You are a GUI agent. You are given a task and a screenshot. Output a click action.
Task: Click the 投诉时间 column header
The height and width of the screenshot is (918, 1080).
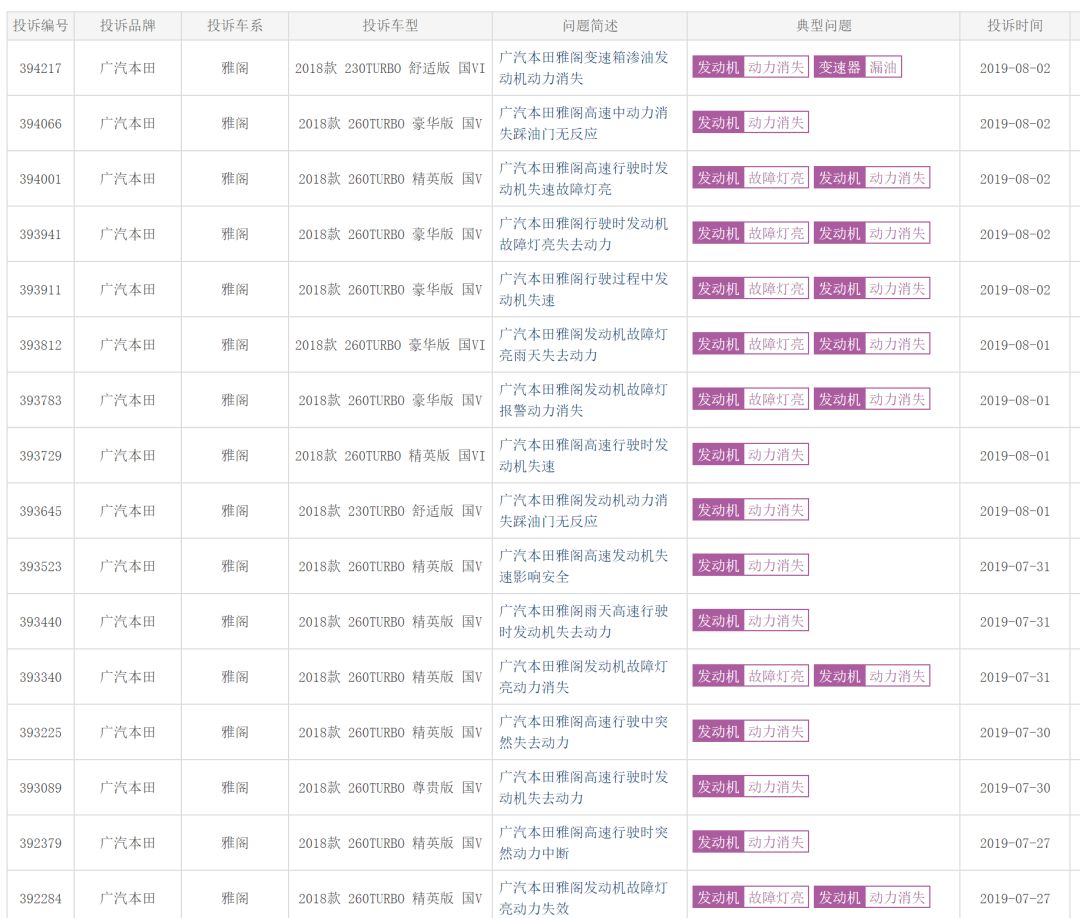point(1014,26)
